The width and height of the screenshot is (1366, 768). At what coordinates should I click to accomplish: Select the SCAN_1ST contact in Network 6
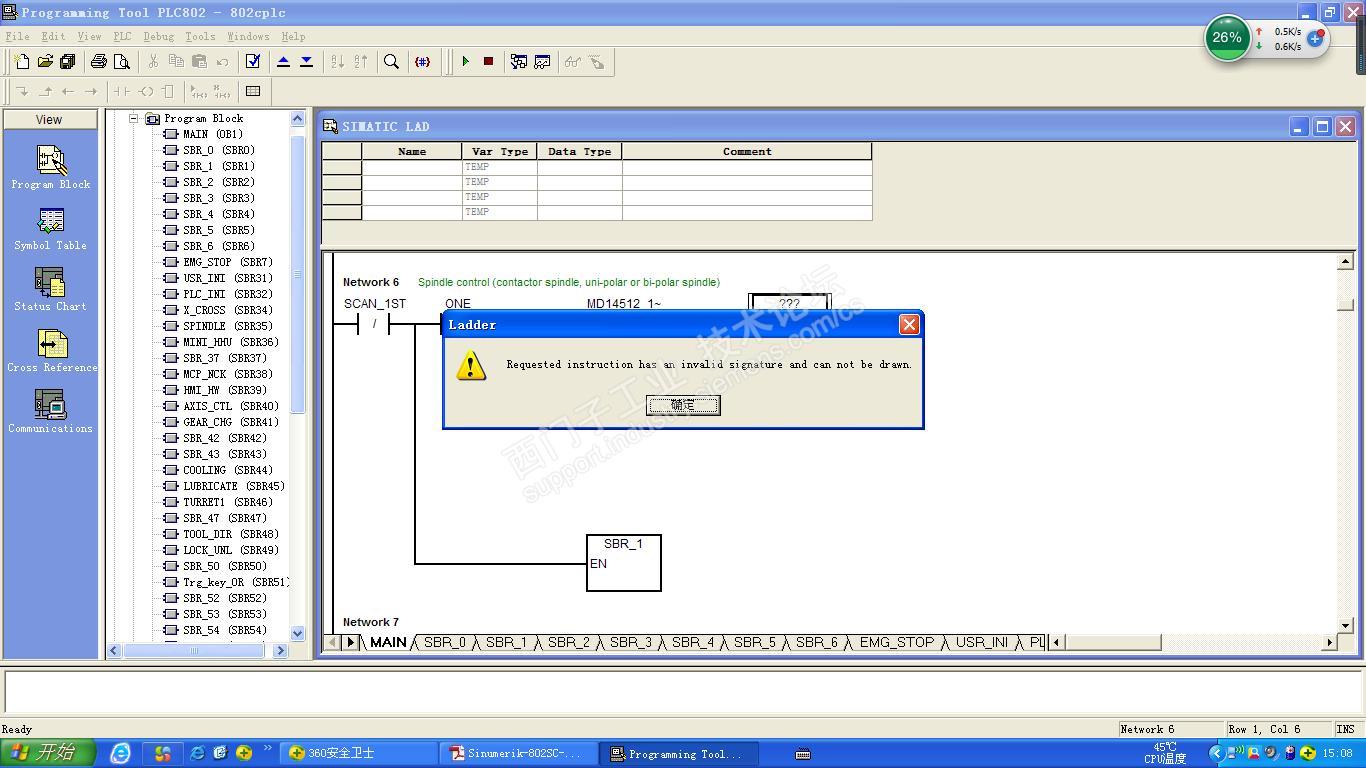(x=374, y=324)
